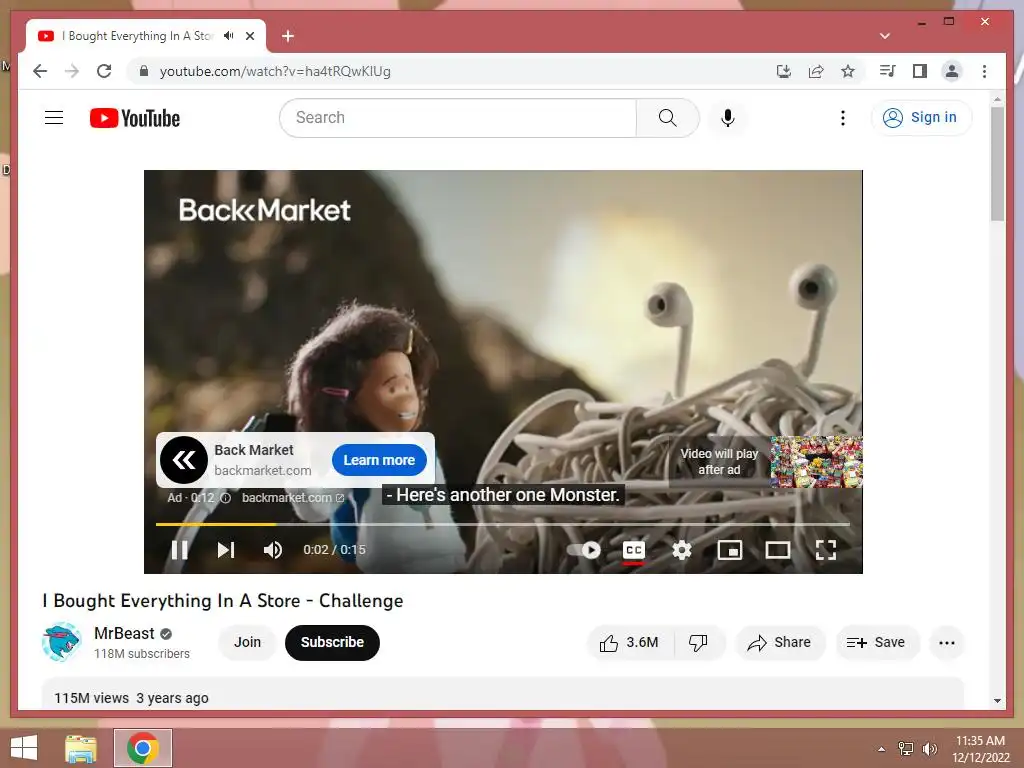Open Chrome three-dot menu
This screenshot has height=768, width=1024.
(984, 71)
